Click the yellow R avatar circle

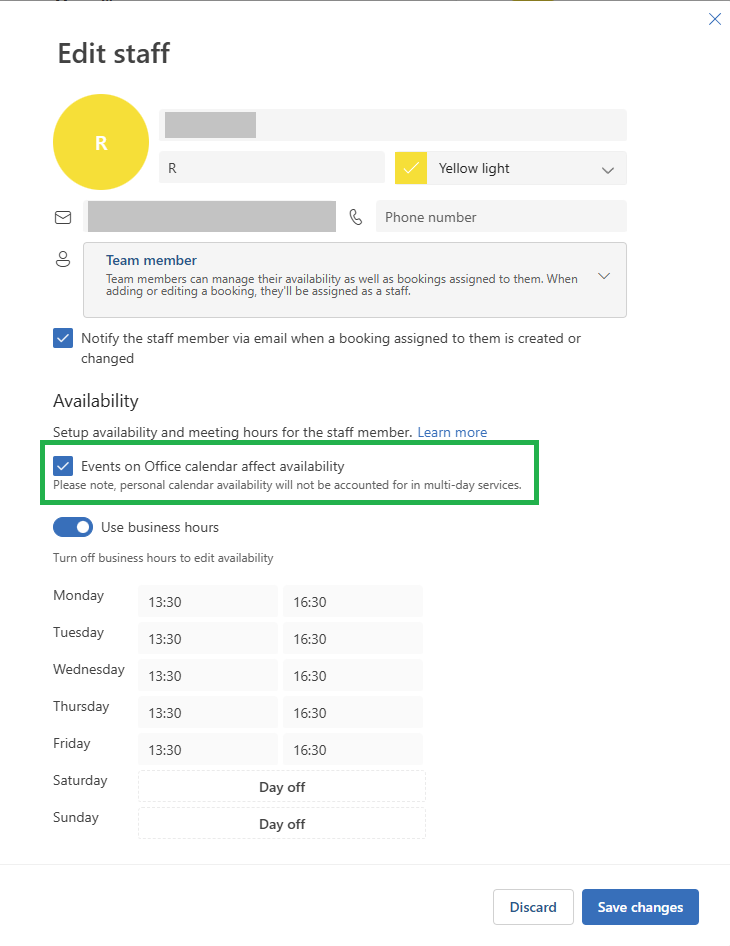101,142
